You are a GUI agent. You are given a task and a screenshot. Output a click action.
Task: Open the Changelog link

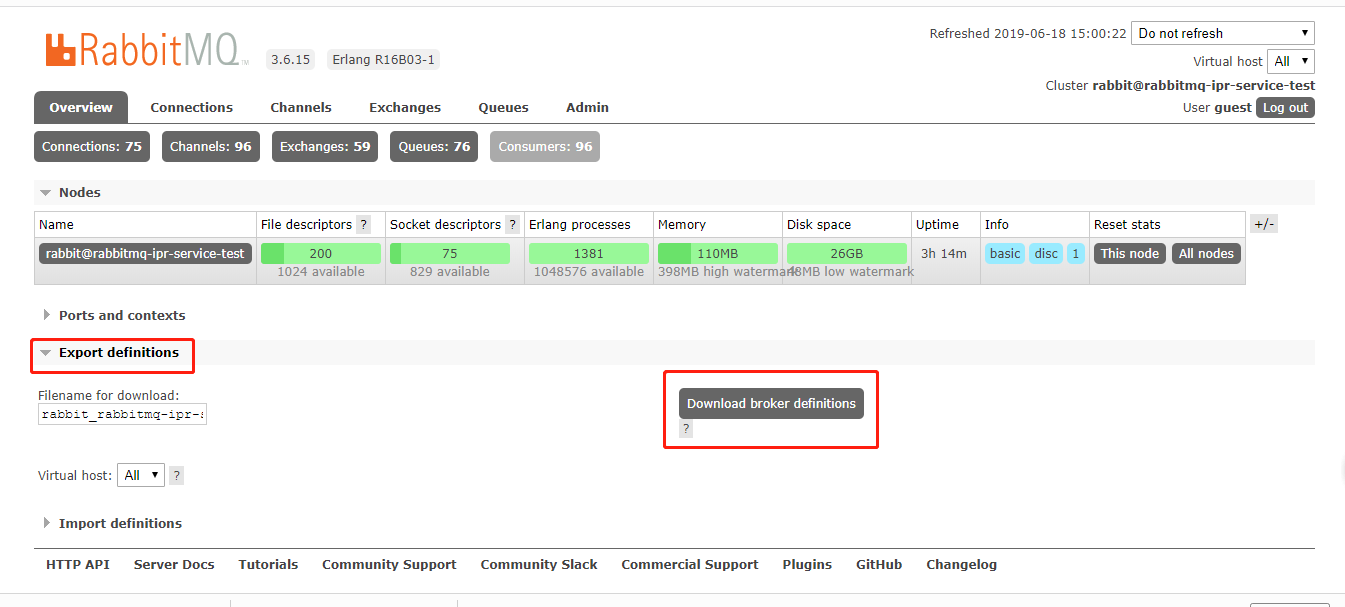962,565
